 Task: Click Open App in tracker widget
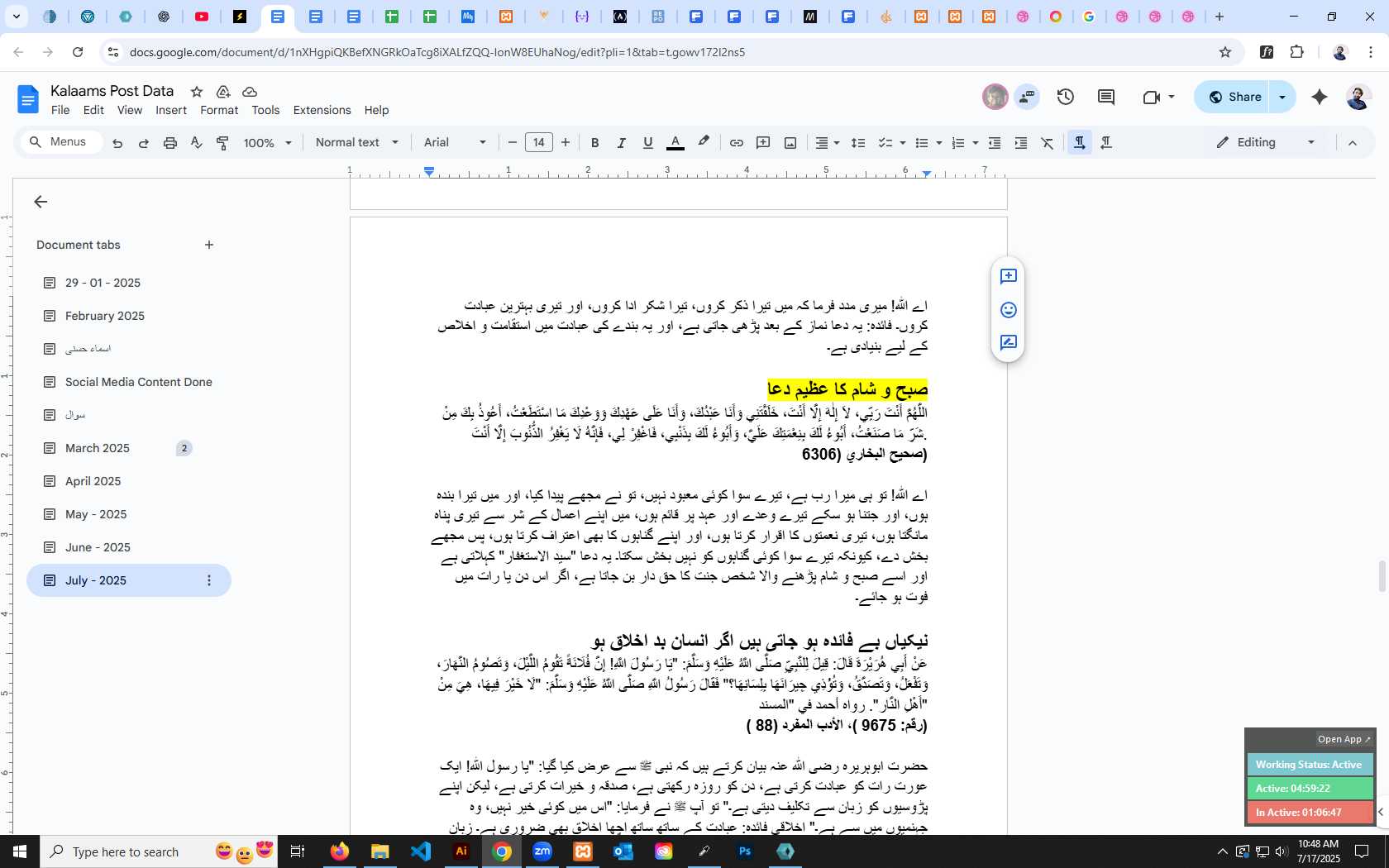pyautogui.click(x=1344, y=739)
